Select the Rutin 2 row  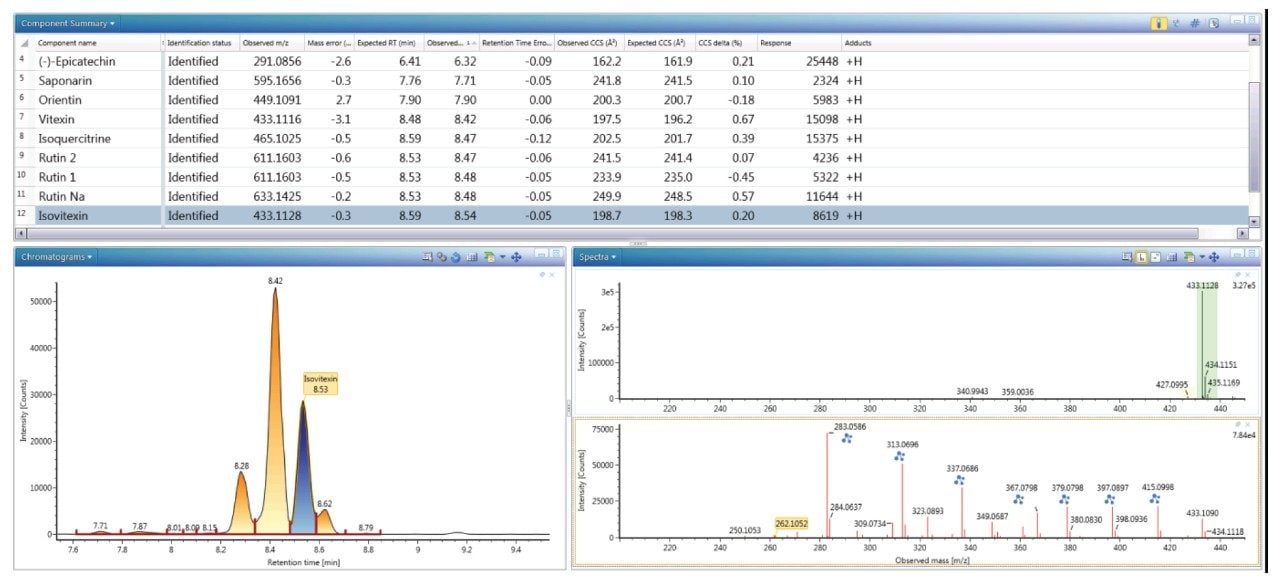tap(632, 157)
